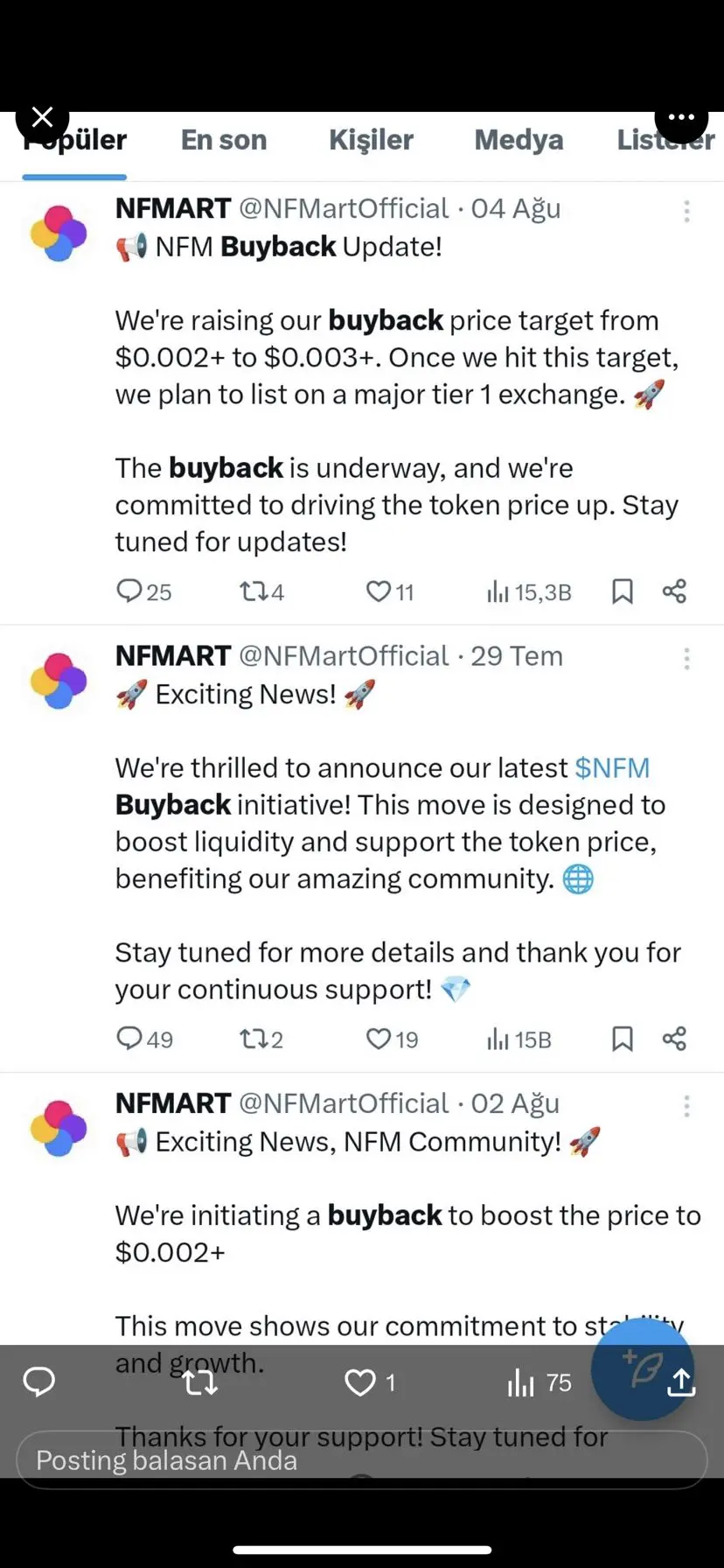Reply to the NFM Buyback Update tweet

(144, 591)
